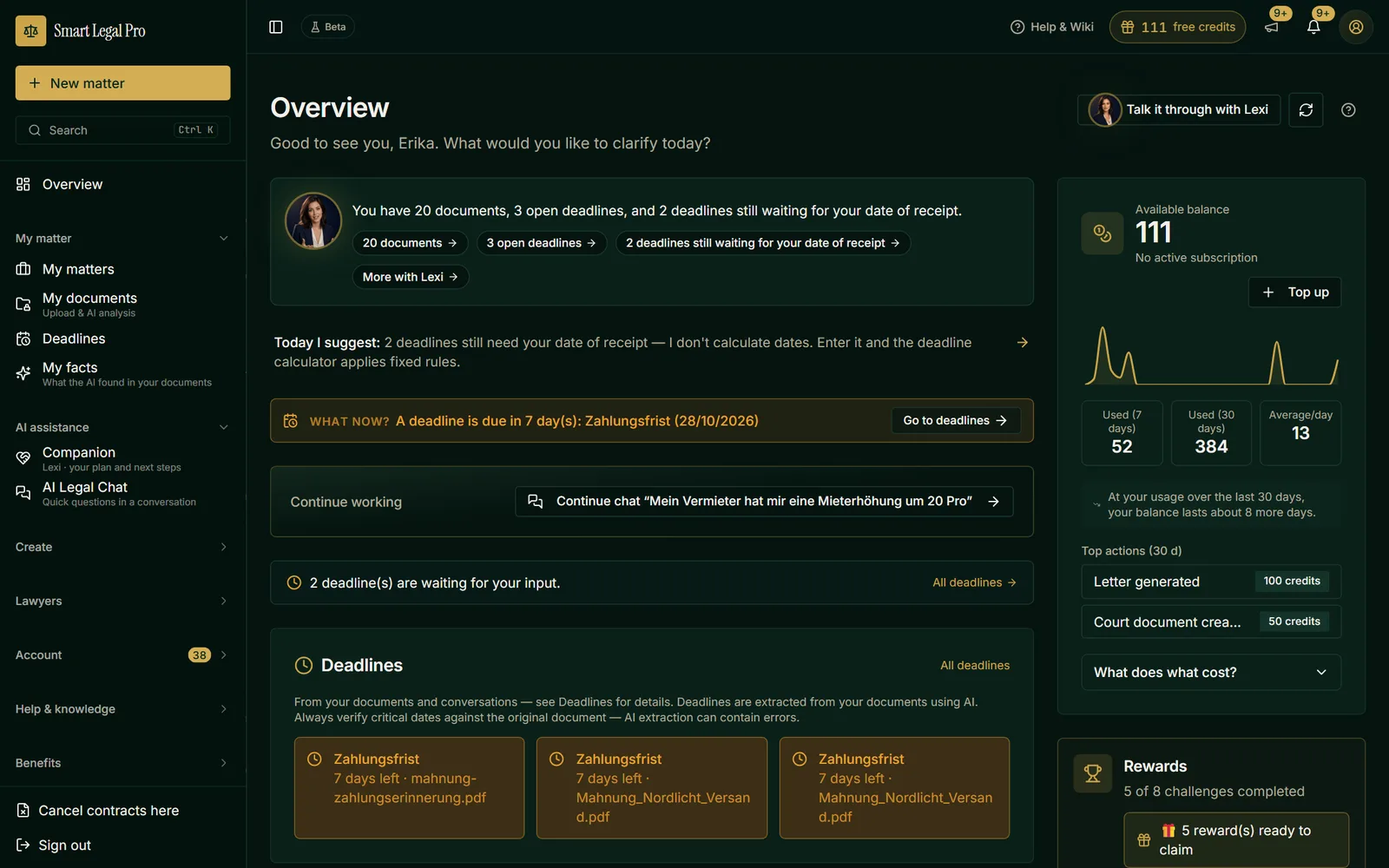Expand the Lawyers section
This screenshot has width=1389, height=868.
click(x=122, y=601)
